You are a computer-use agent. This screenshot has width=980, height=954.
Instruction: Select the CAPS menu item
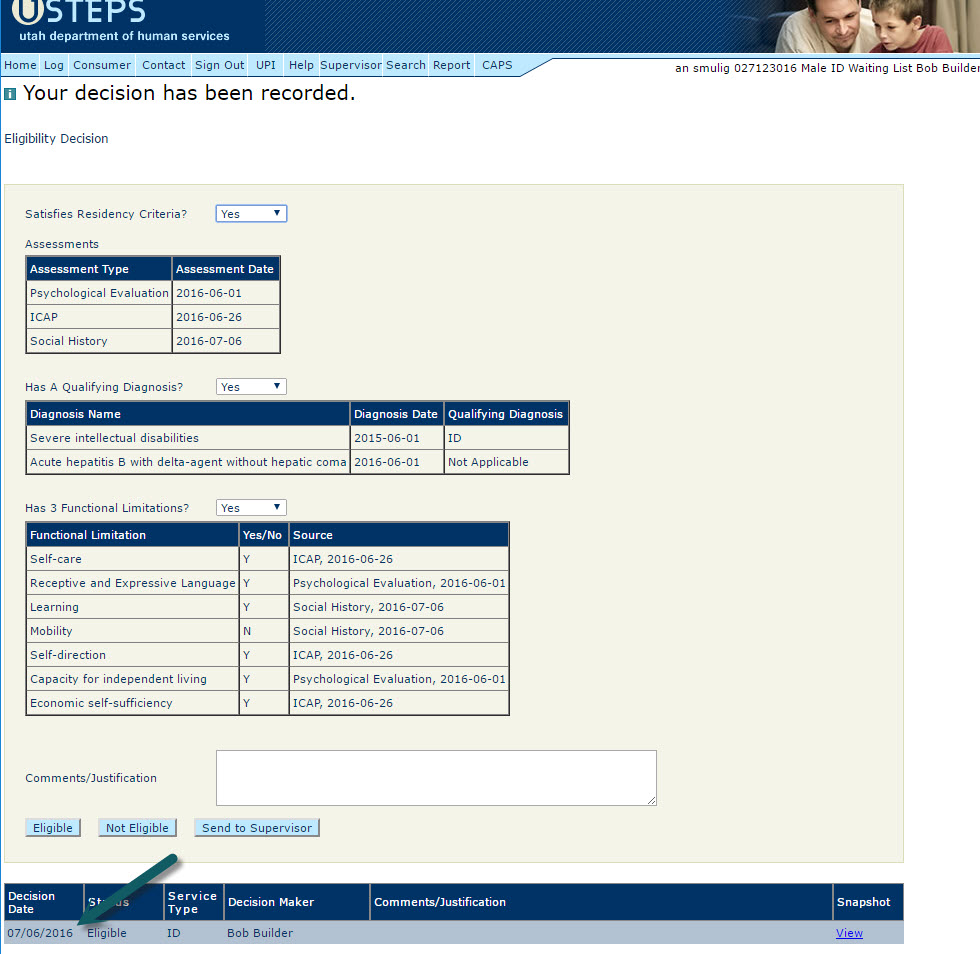[497, 65]
